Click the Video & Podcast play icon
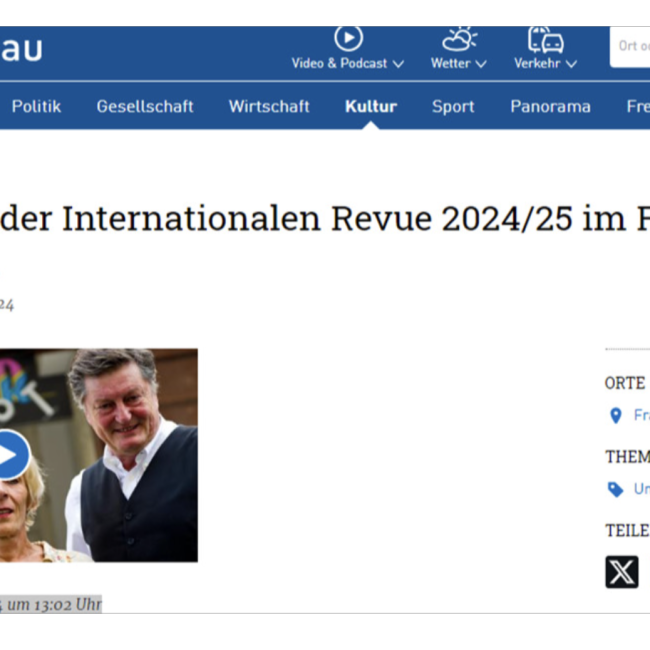The image size is (650, 650). click(x=348, y=39)
